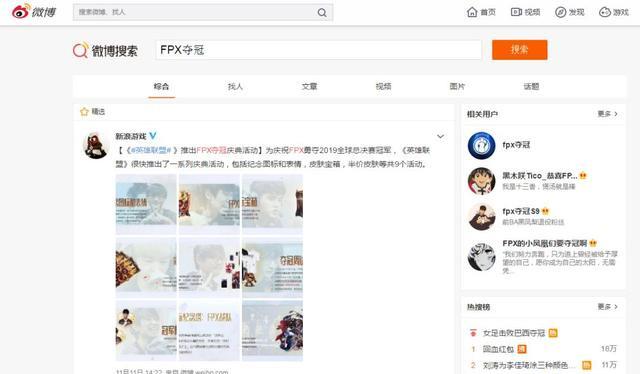Open the 首页 home icon
Viewport: 640px width, 374px height.
472,12
